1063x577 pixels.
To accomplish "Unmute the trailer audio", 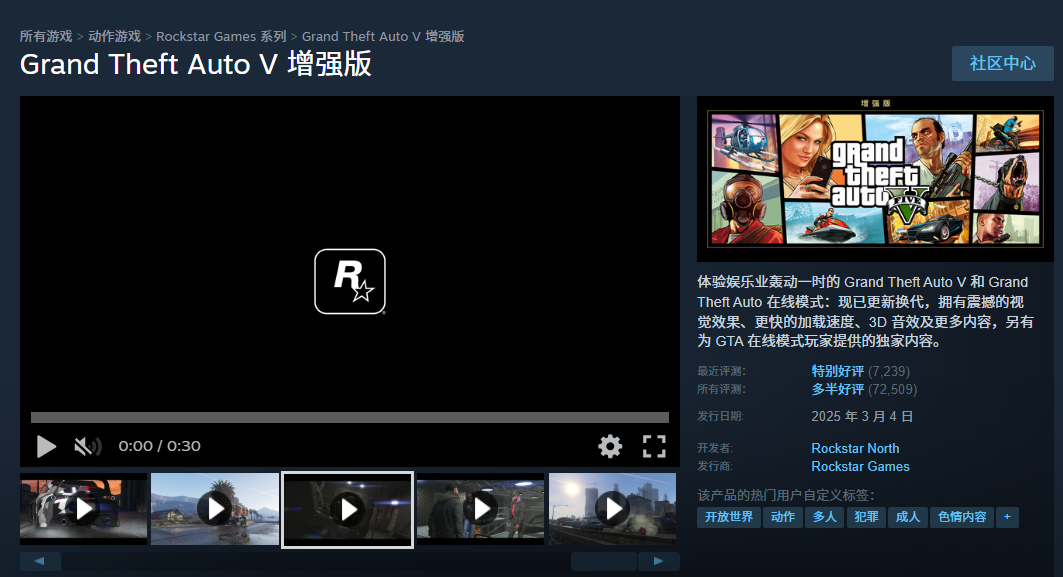I will 89,446.
